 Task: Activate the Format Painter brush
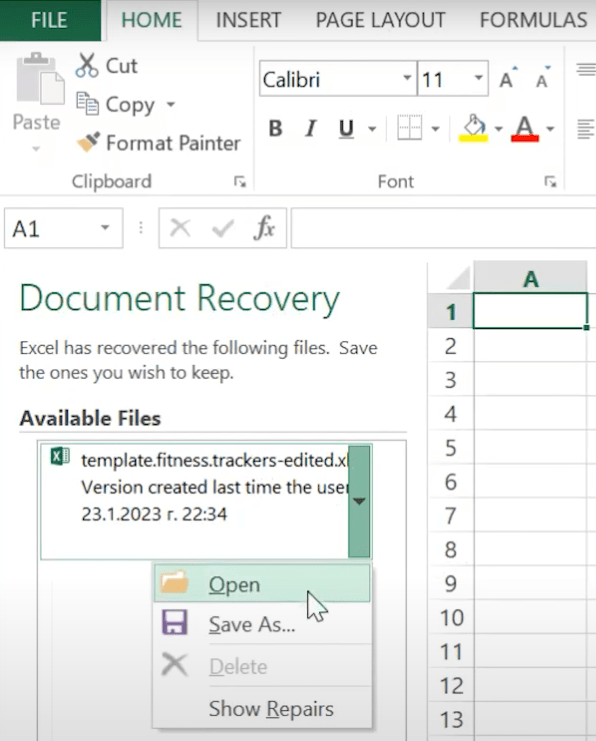(159, 143)
